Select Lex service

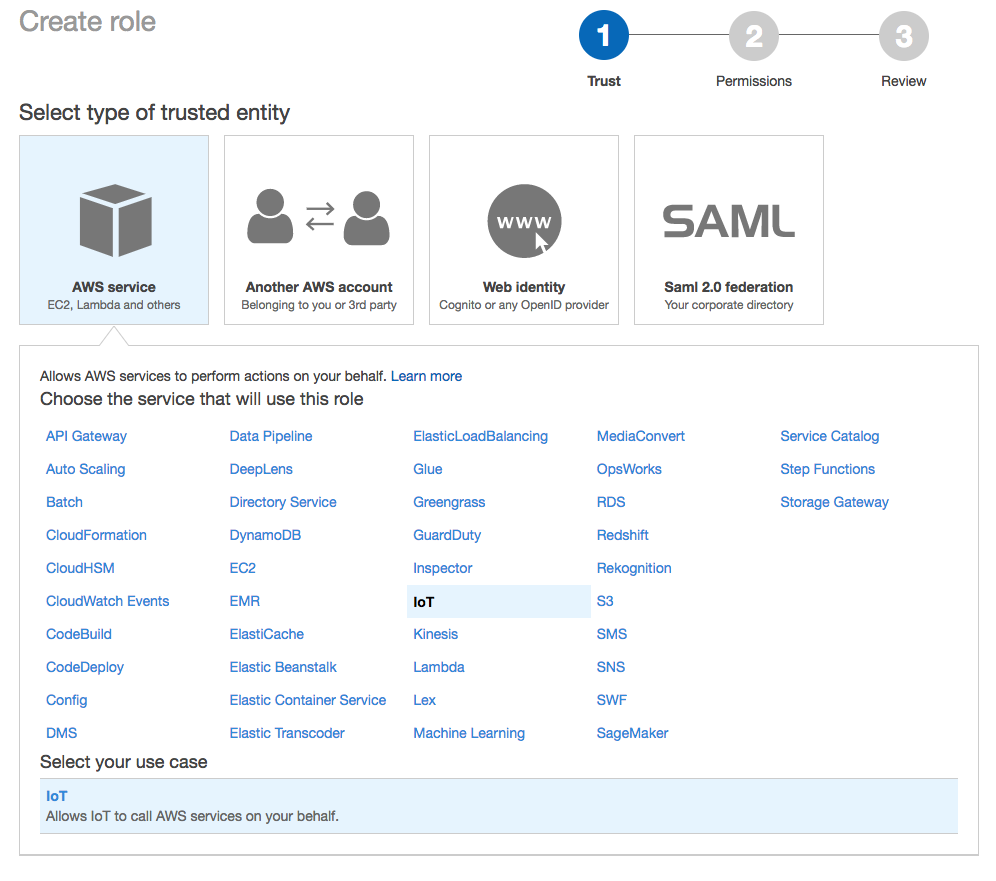424,701
